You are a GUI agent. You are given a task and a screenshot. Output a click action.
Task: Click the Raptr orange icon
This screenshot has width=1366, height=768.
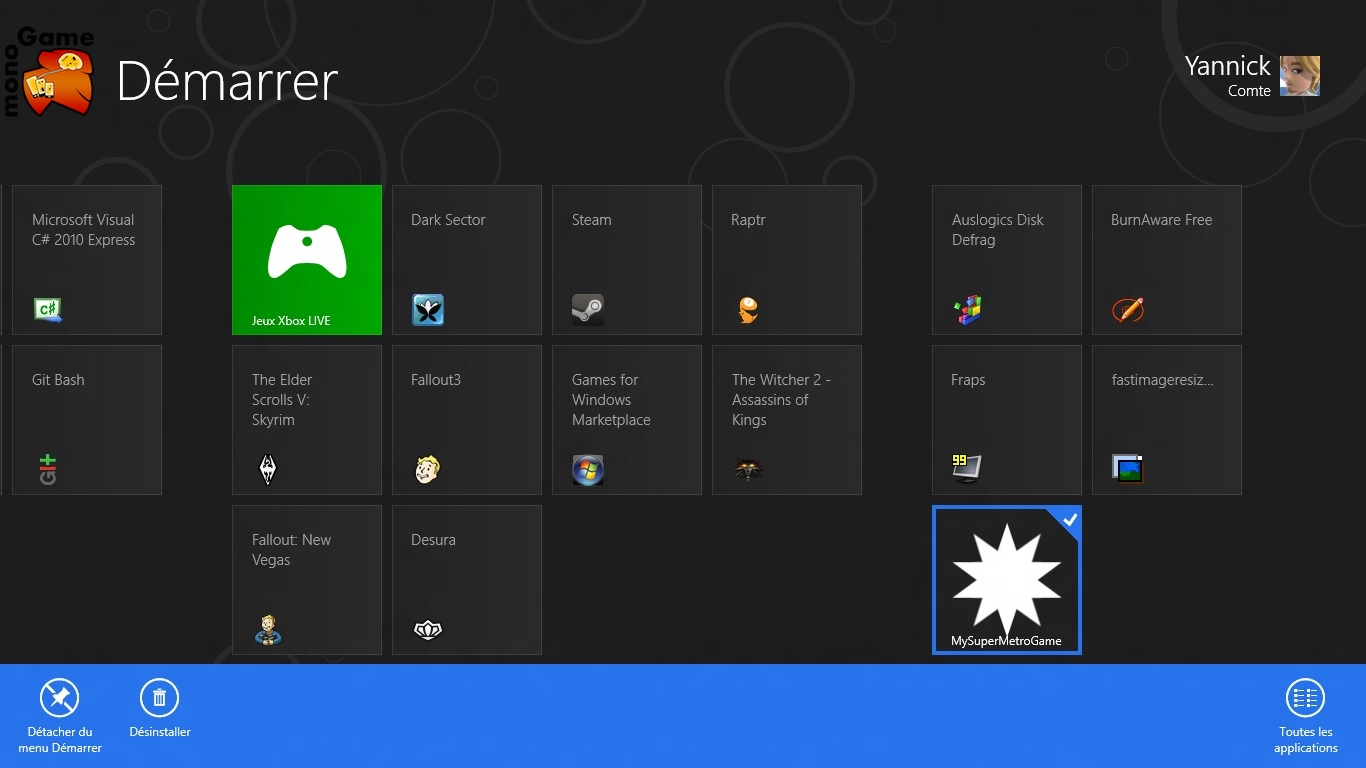point(748,310)
